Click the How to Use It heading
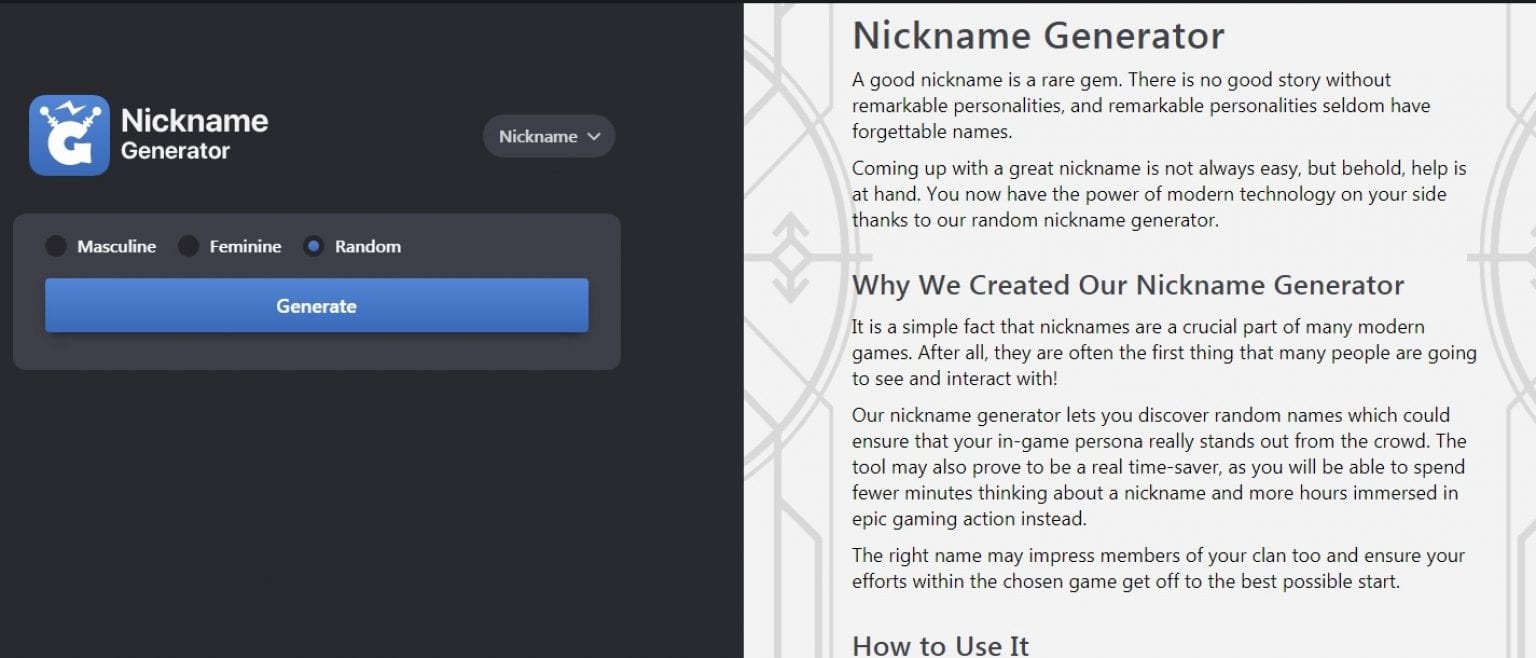The height and width of the screenshot is (658, 1536). 938,645
